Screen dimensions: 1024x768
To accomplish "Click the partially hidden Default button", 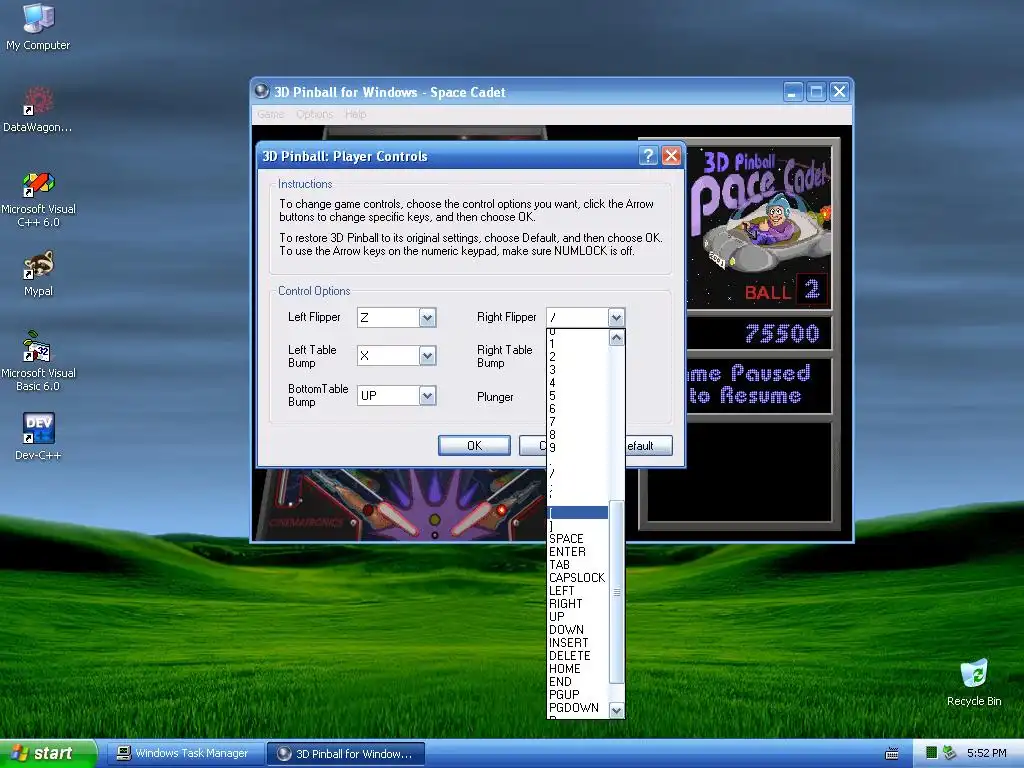I will (648, 445).
